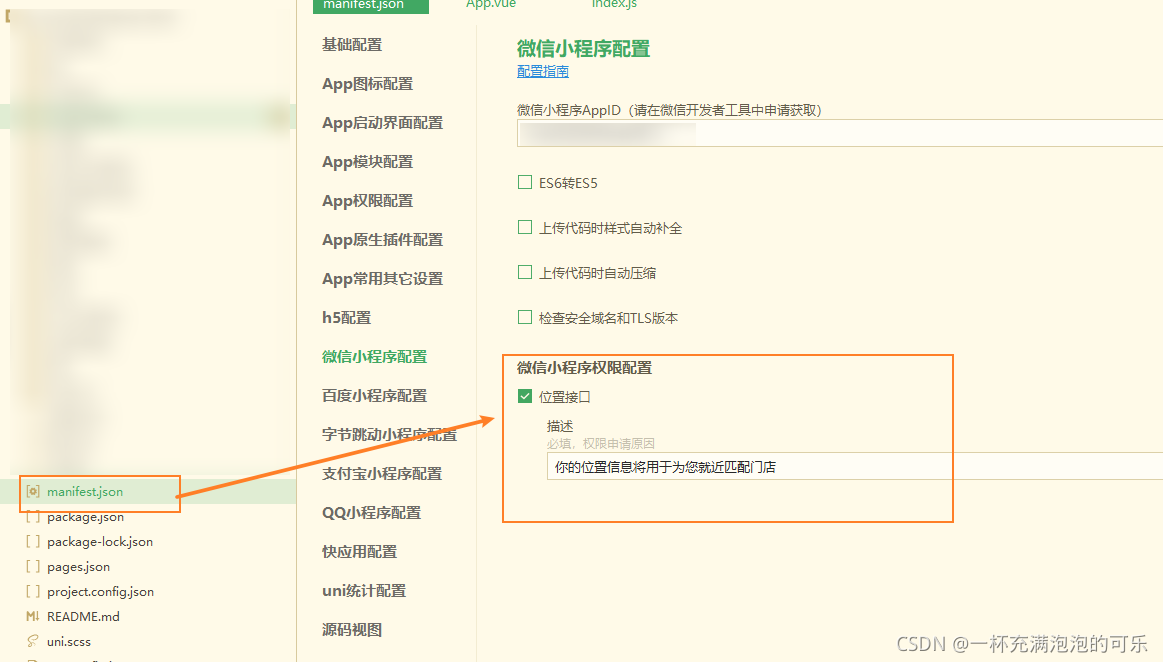The image size is (1163, 662).
Task: Select README.md in the file tree
Action: coord(83,617)
